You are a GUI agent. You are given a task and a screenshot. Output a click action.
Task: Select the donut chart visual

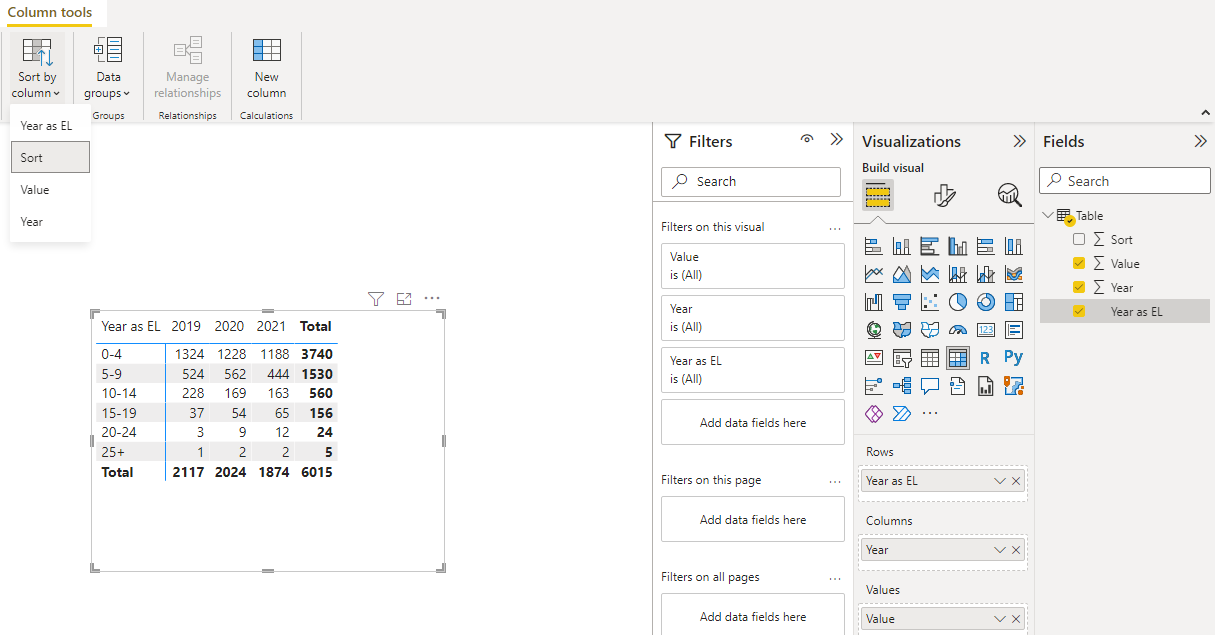click(x=985, y=302)
